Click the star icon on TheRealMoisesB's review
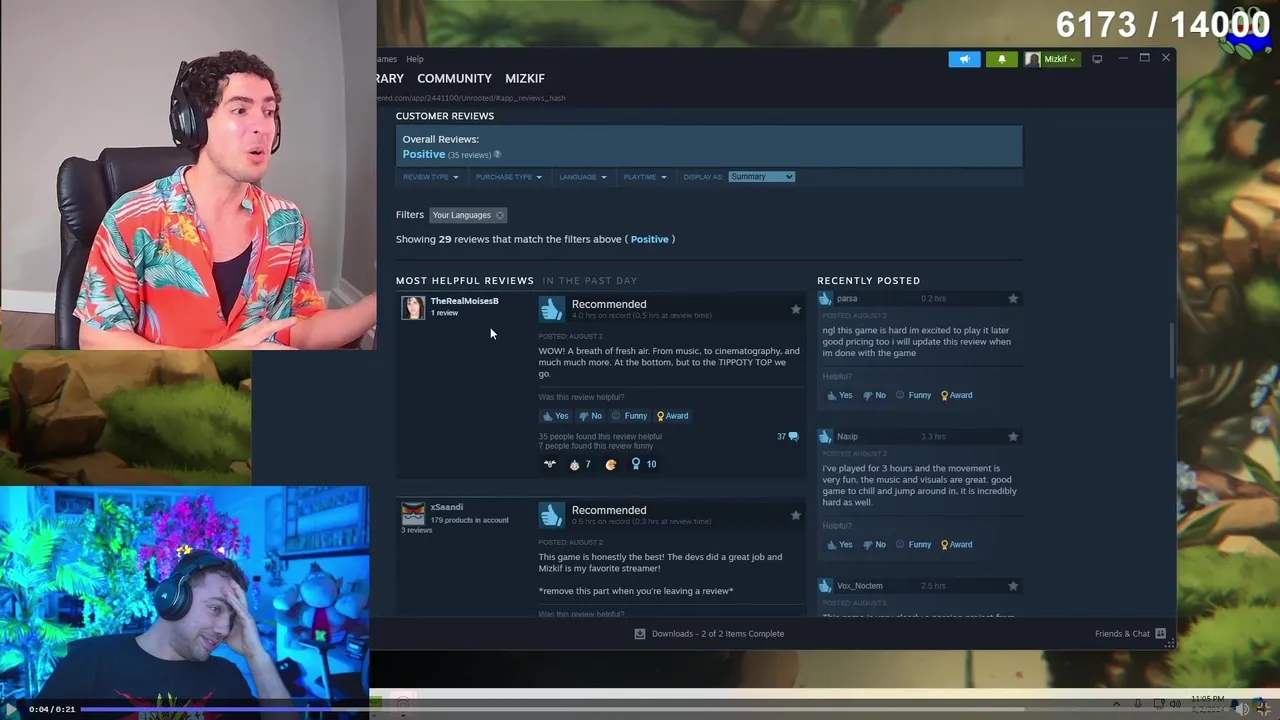The height and width of the screenshot is (720, 1280). [x=796, y=310]
